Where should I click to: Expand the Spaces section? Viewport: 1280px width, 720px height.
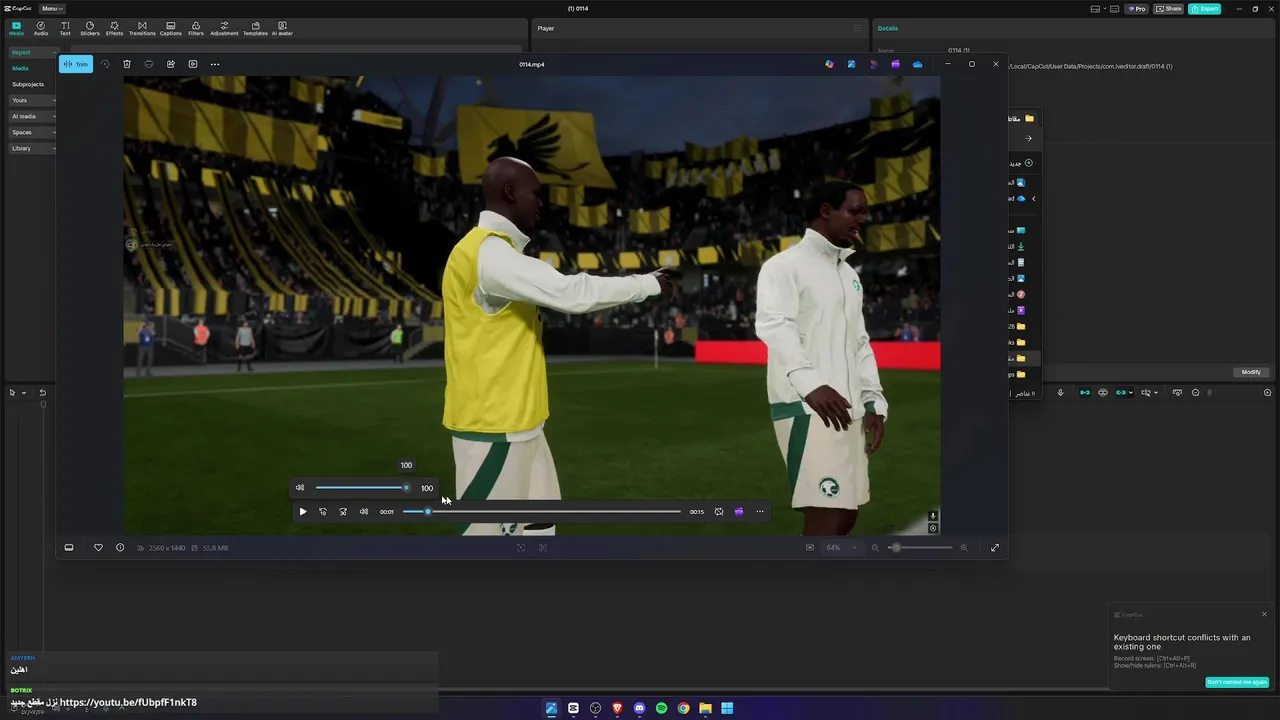[33, 132]
